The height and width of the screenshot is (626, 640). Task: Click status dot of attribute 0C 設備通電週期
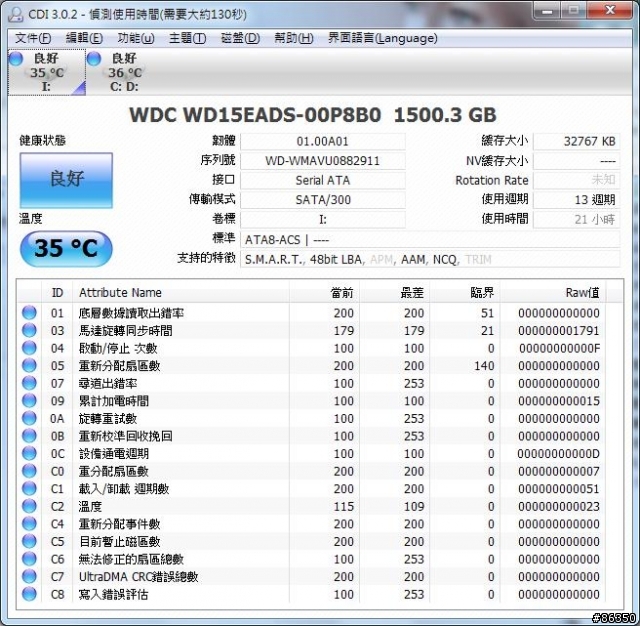click(x=29, y=453)
